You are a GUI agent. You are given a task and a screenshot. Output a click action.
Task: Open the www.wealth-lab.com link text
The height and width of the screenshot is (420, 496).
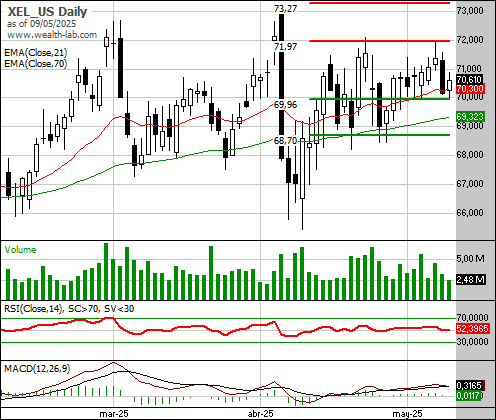[x=52, y=35]
